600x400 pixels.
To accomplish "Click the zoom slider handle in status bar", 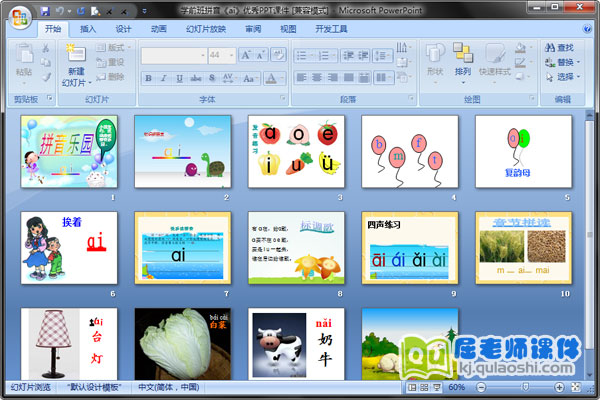I will (526, 387).
